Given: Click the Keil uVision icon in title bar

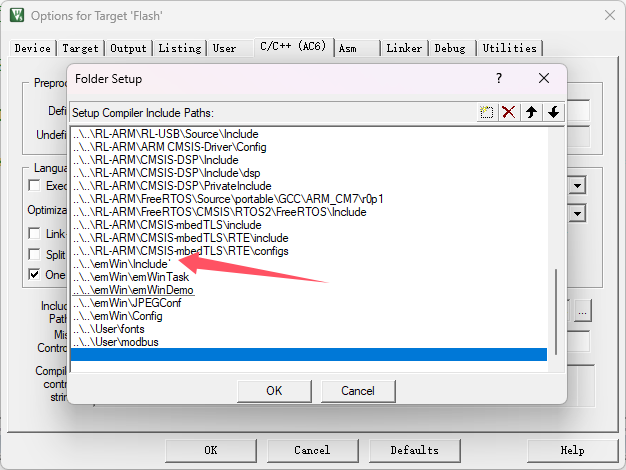Looking at the screenshot, I should [x=17, y=15].
